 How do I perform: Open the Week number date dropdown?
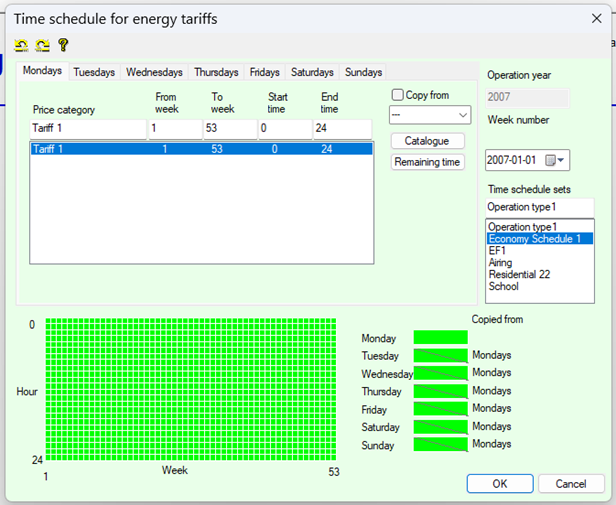[x=560, y=160]
